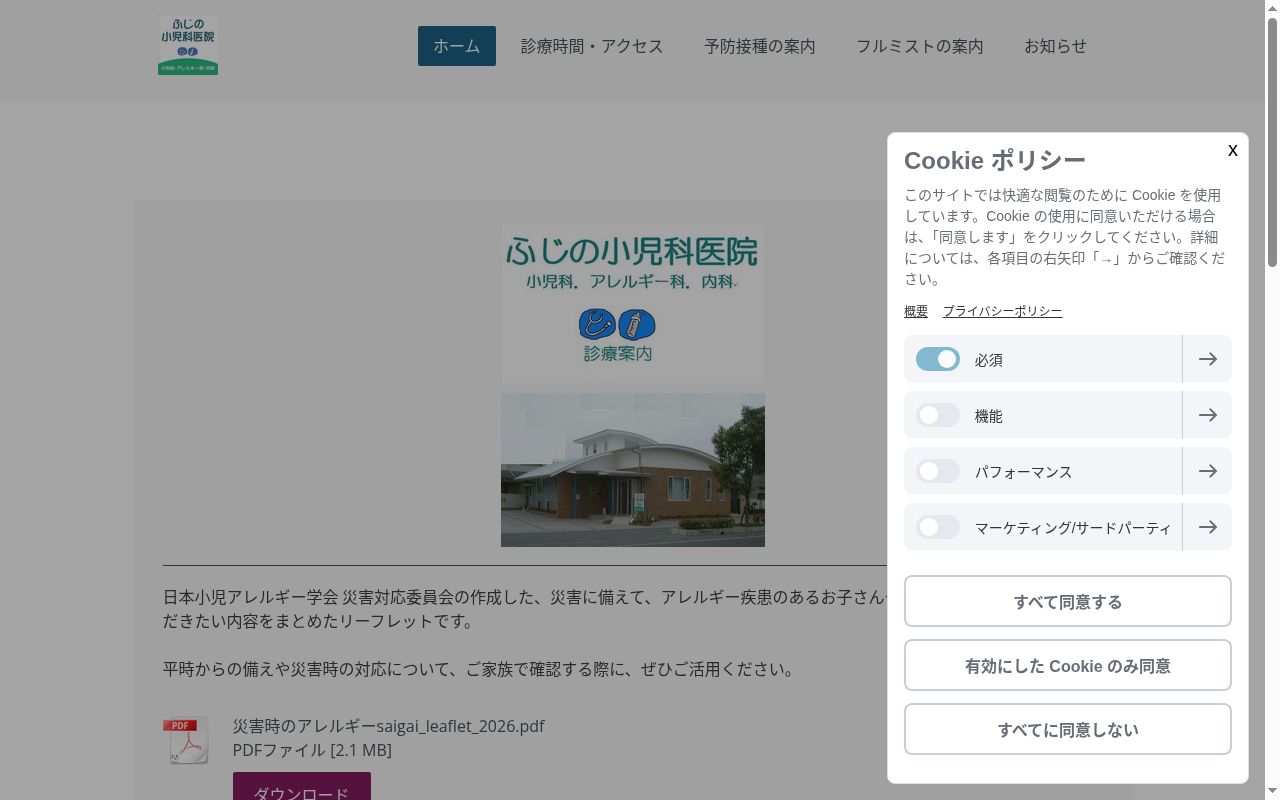Select the ホーム navigation item

point(457,46)
